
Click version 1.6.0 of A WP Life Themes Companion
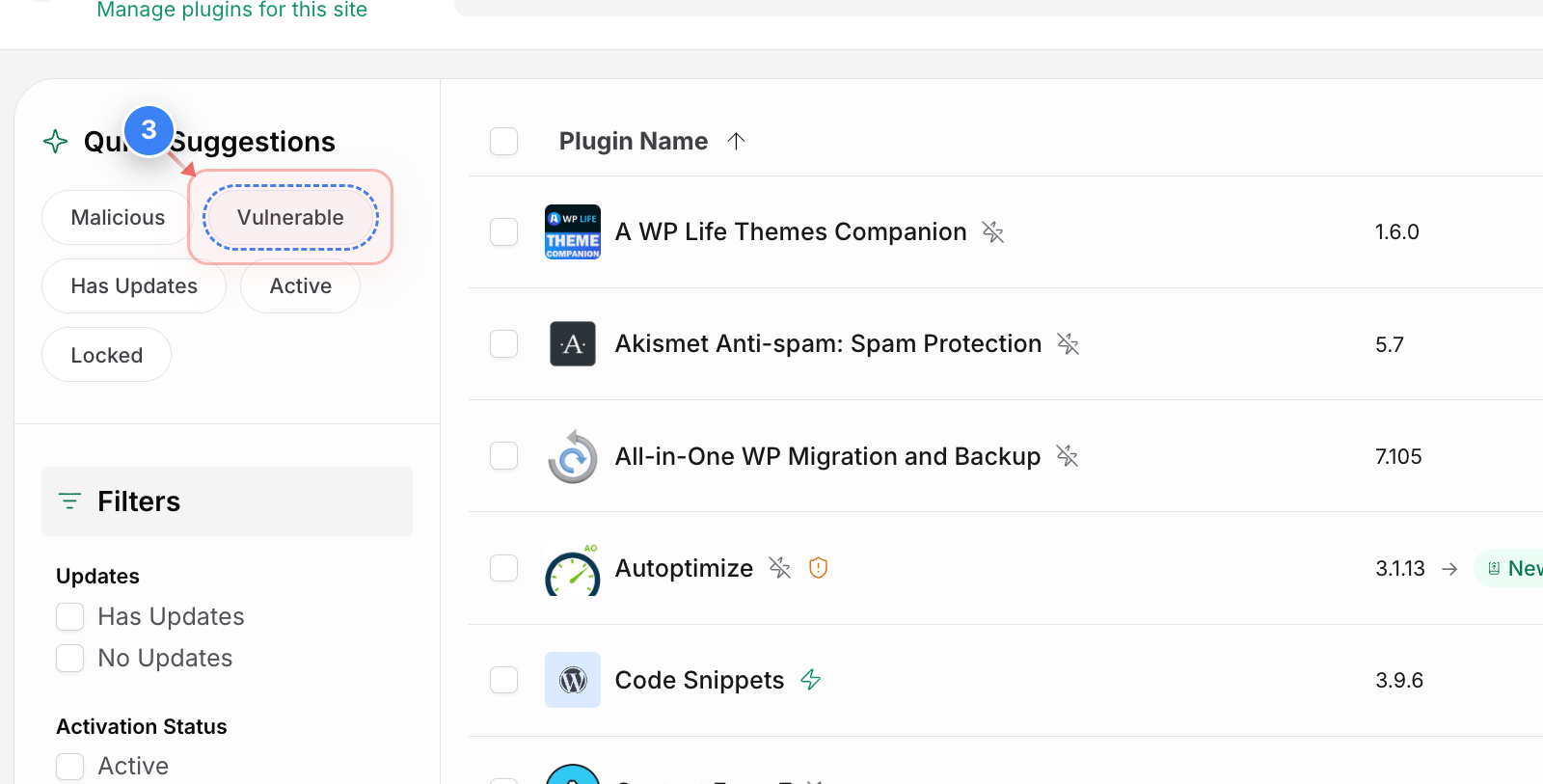1397,232
